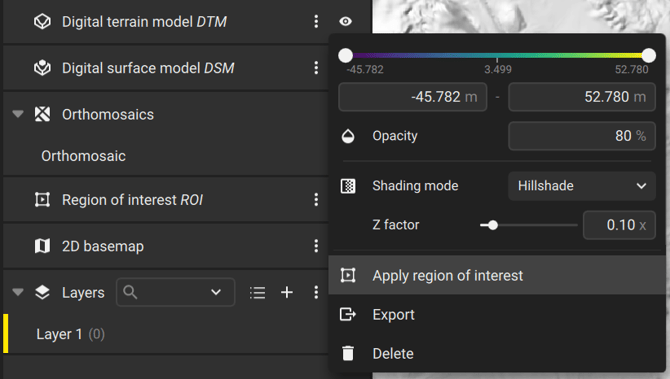Click the minimum elevation slider handle
Screen dimensions: 670x379
pos(345,55)
